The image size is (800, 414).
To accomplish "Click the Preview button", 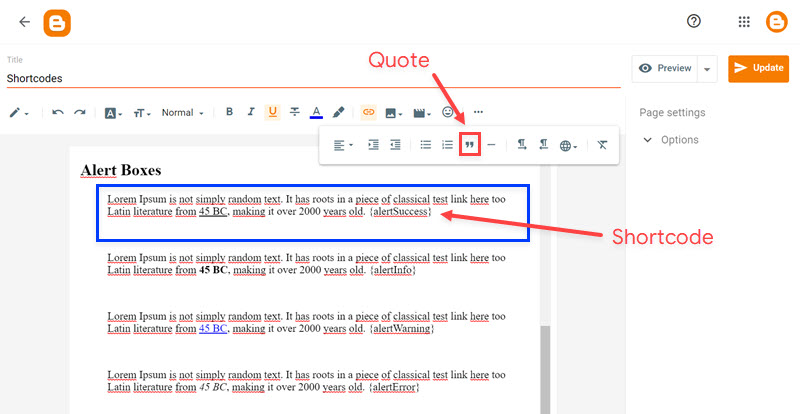I will point(666,68).
